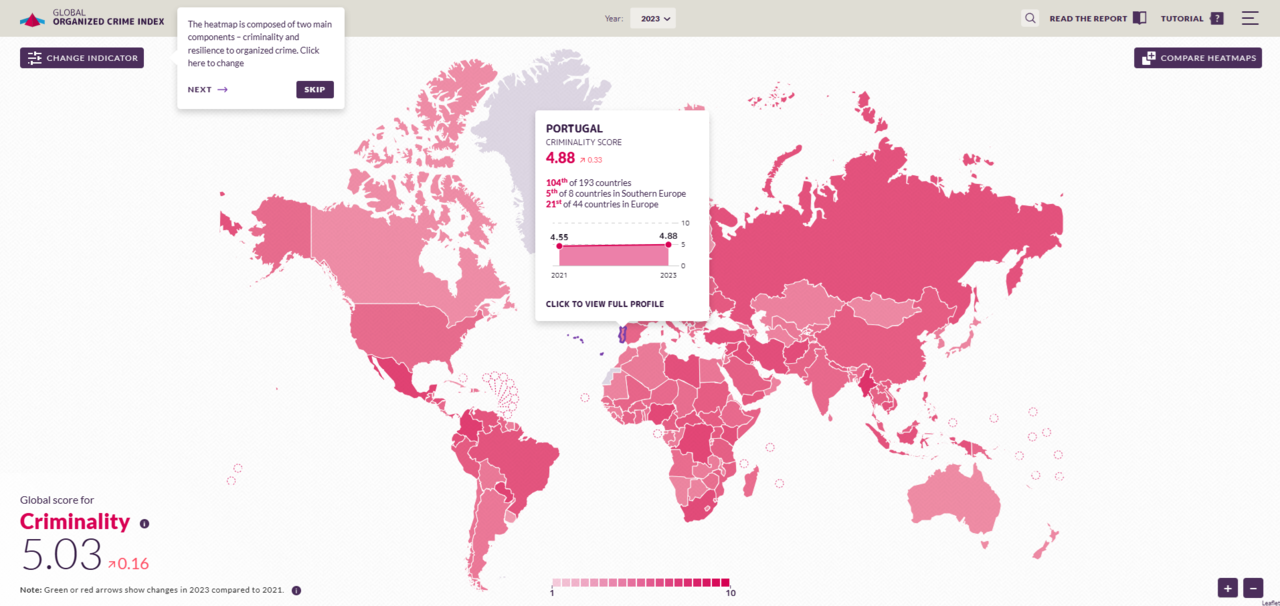Click to view full Portugal profile
Screen dimensions: 1280x606
coord(604,304)
